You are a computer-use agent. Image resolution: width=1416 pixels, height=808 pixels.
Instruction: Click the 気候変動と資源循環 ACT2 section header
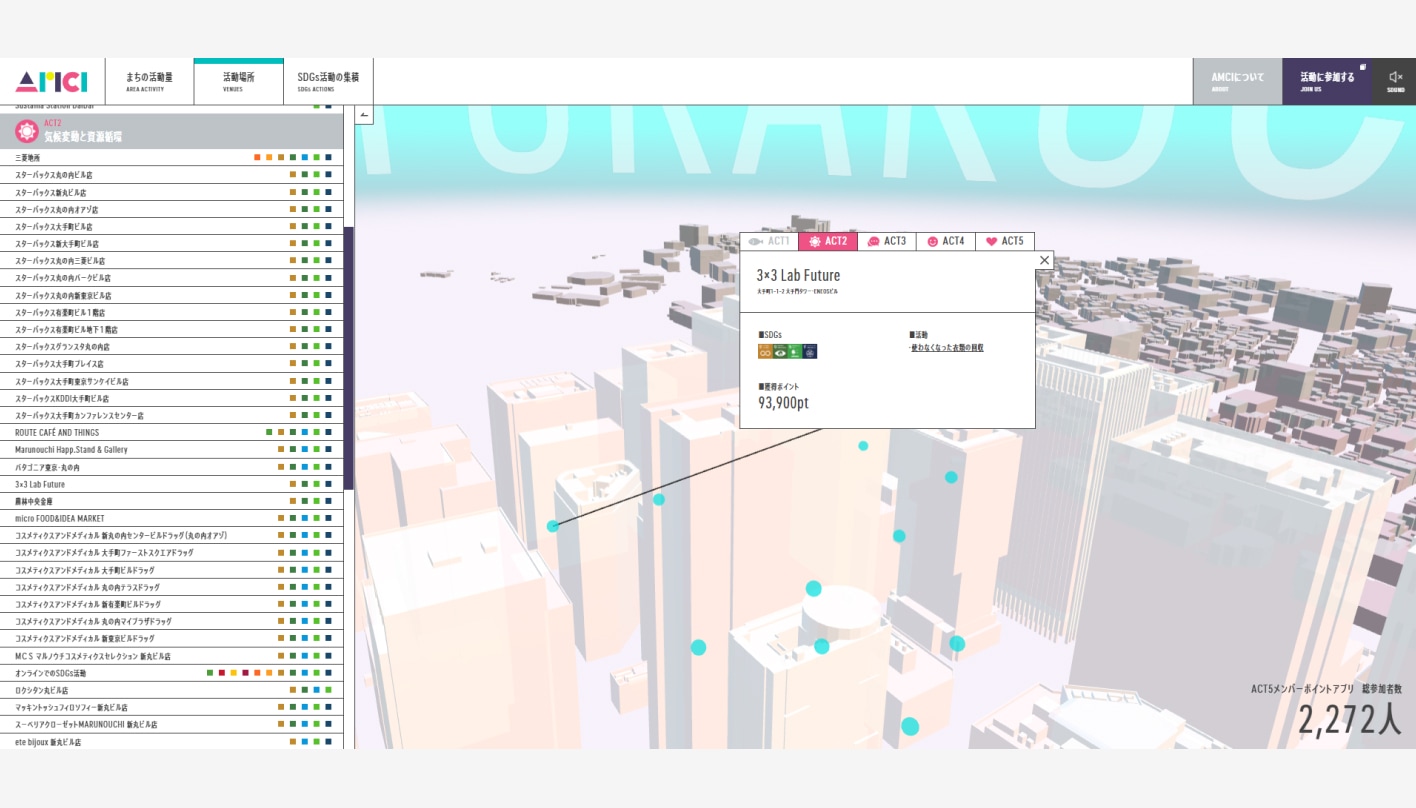coord(172,131)
